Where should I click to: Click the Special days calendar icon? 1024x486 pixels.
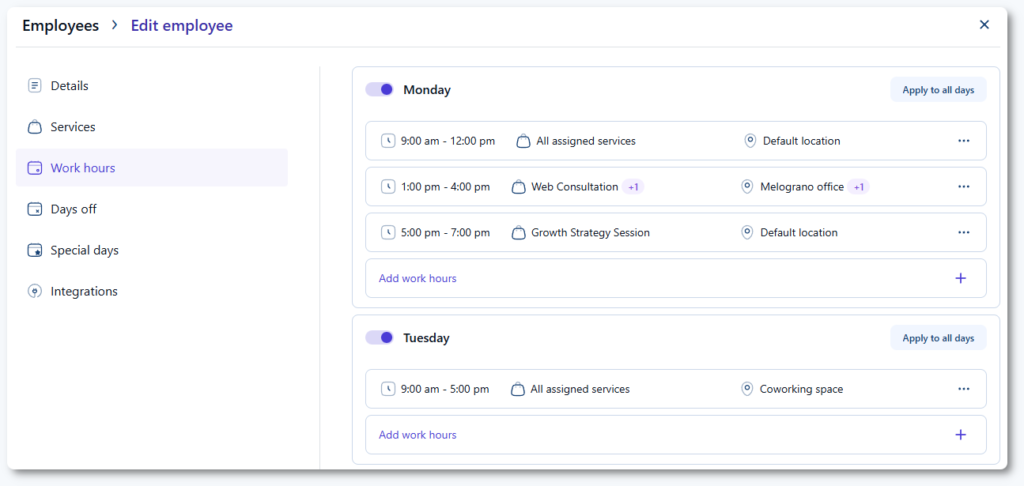(x=35, y=251)
